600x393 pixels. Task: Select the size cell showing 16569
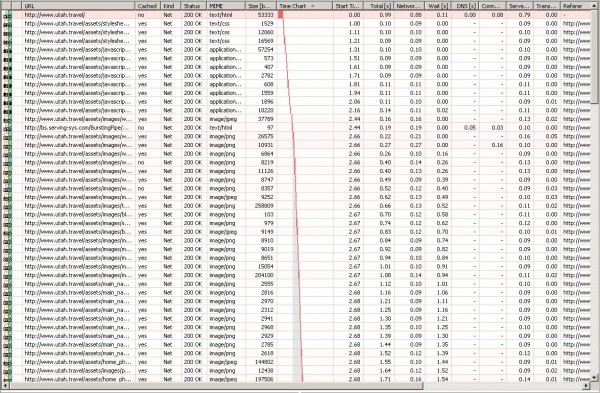tap(261, 41)
